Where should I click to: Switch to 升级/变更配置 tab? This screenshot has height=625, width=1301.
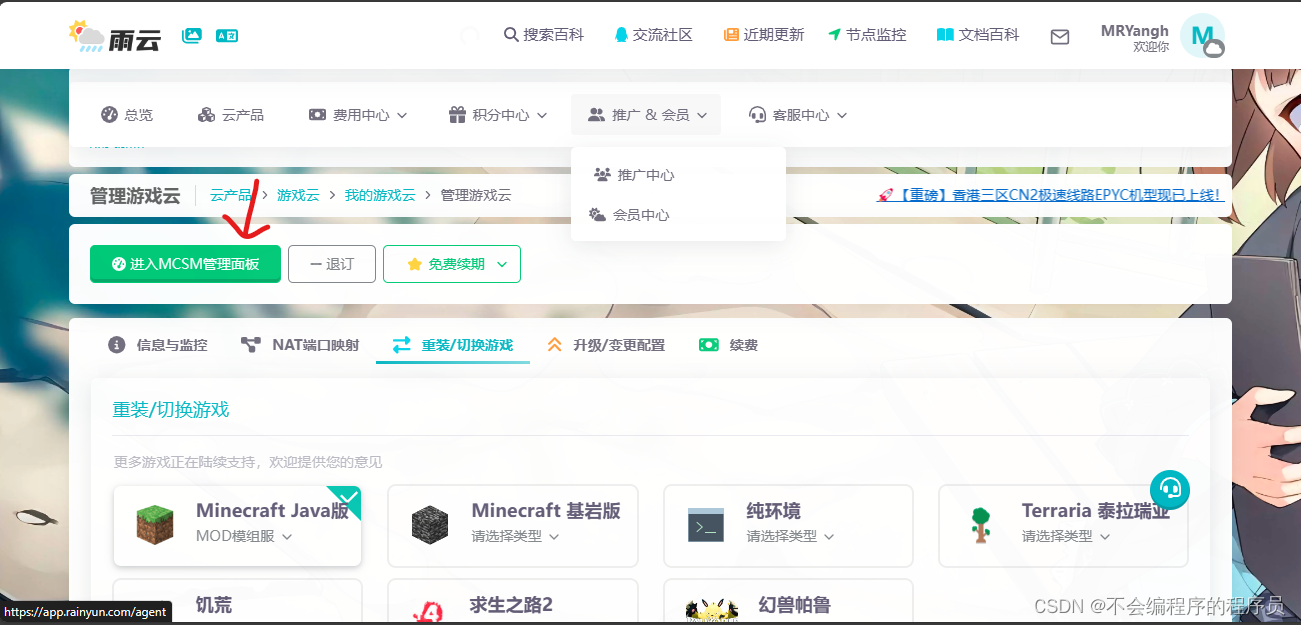point(606,345)
